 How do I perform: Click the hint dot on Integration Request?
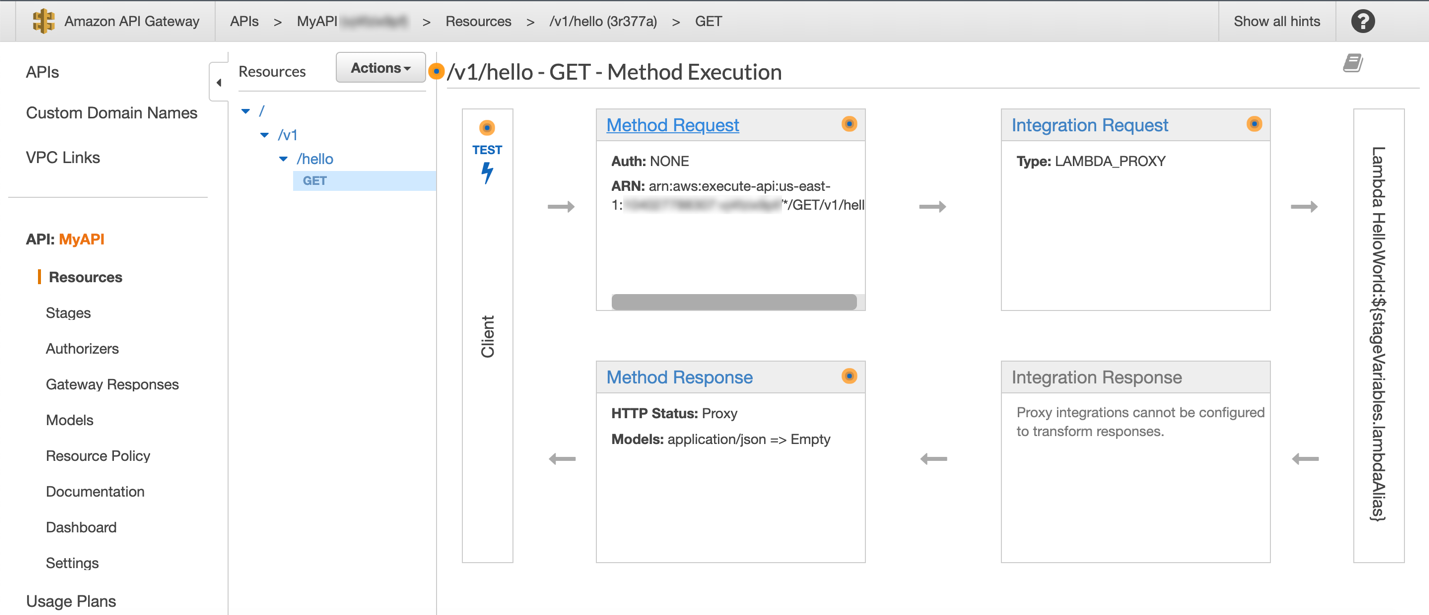pos(1254,124)
